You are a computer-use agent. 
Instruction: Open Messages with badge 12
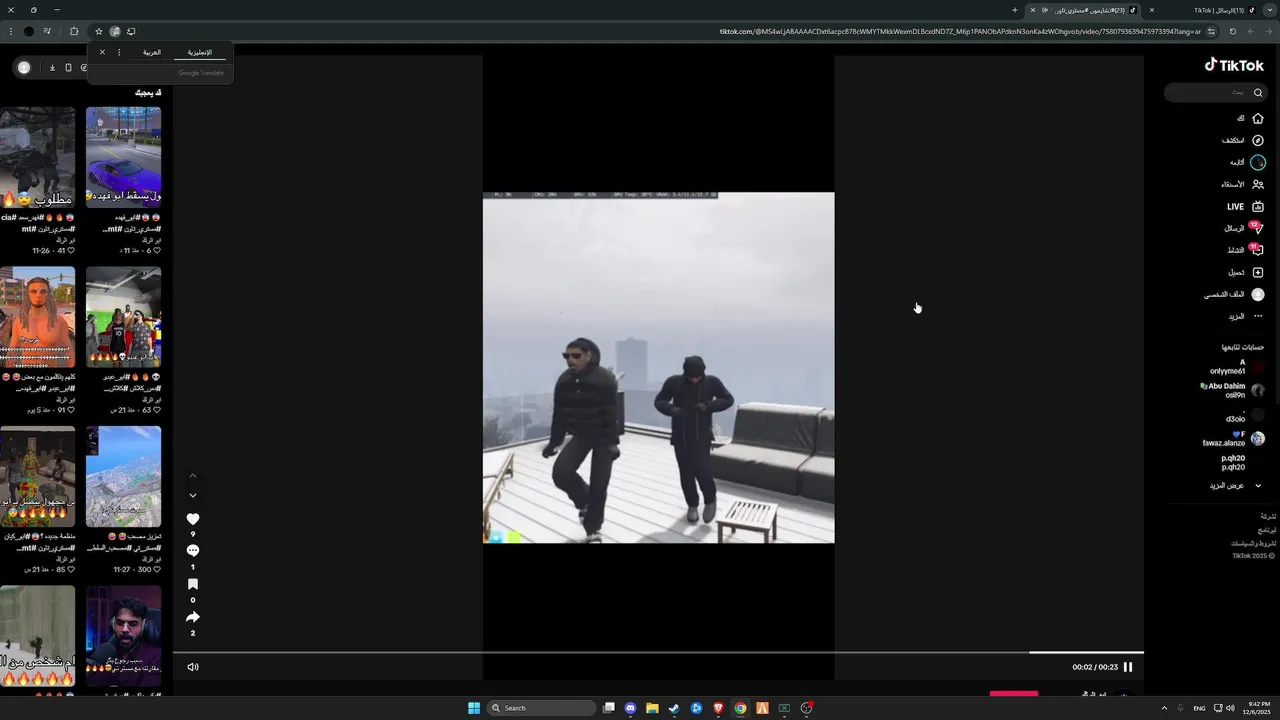pyautogui.click(x=1258, y=228)
